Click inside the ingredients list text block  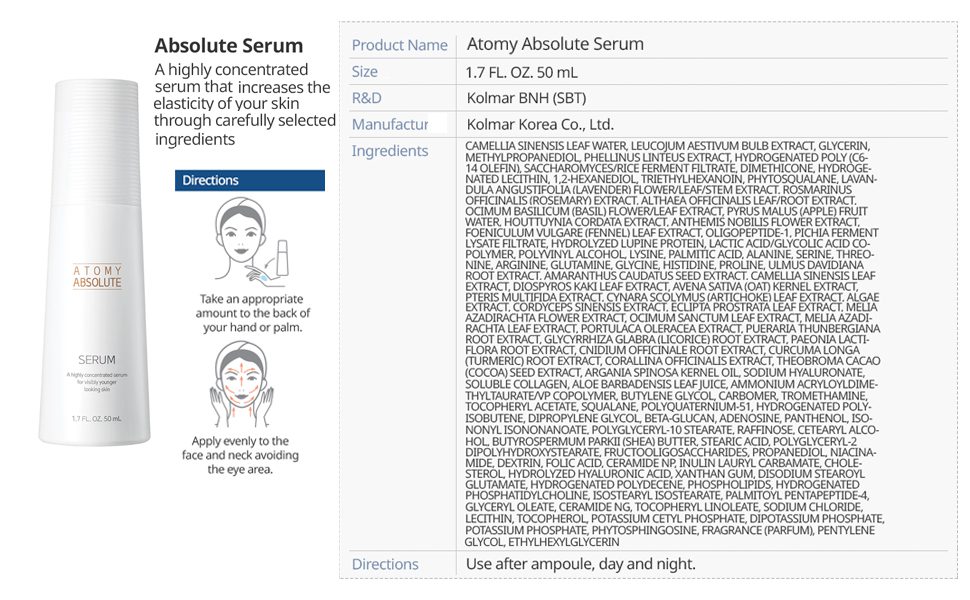672,340
